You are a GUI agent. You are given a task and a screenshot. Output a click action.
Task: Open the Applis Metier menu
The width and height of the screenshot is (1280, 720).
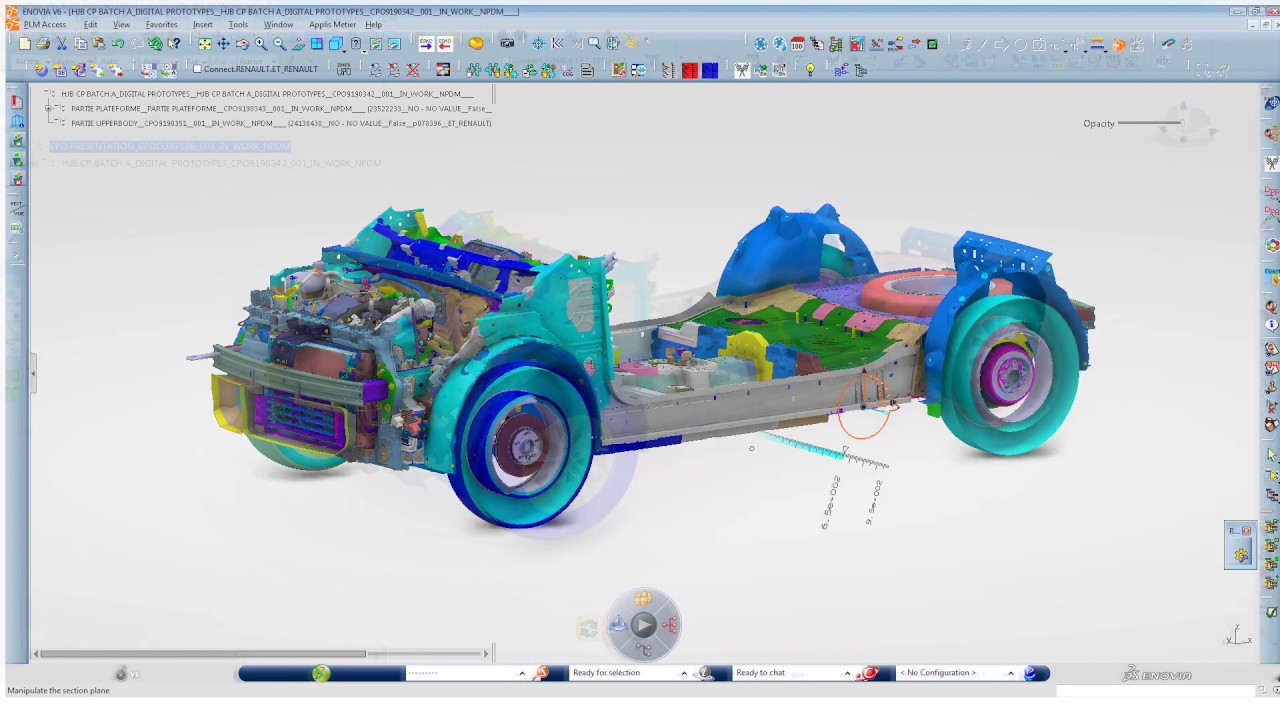(332, 24)
